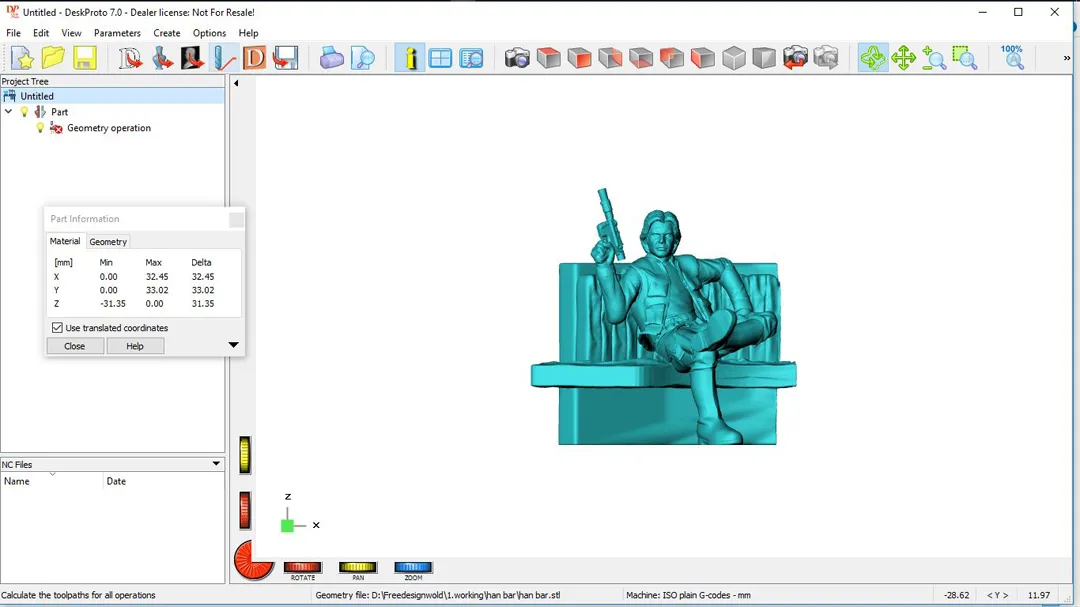Load a bitmap file via the portrait icon

click(192, 58)
